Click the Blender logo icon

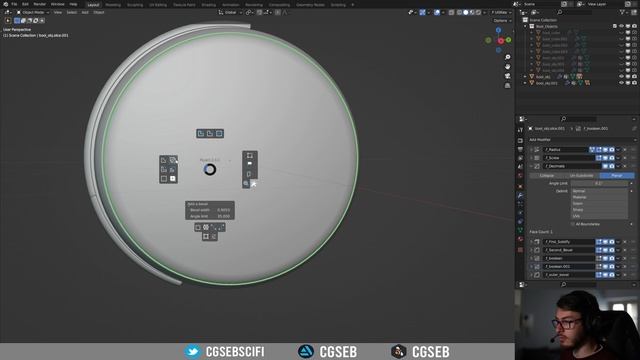point(5,4)
